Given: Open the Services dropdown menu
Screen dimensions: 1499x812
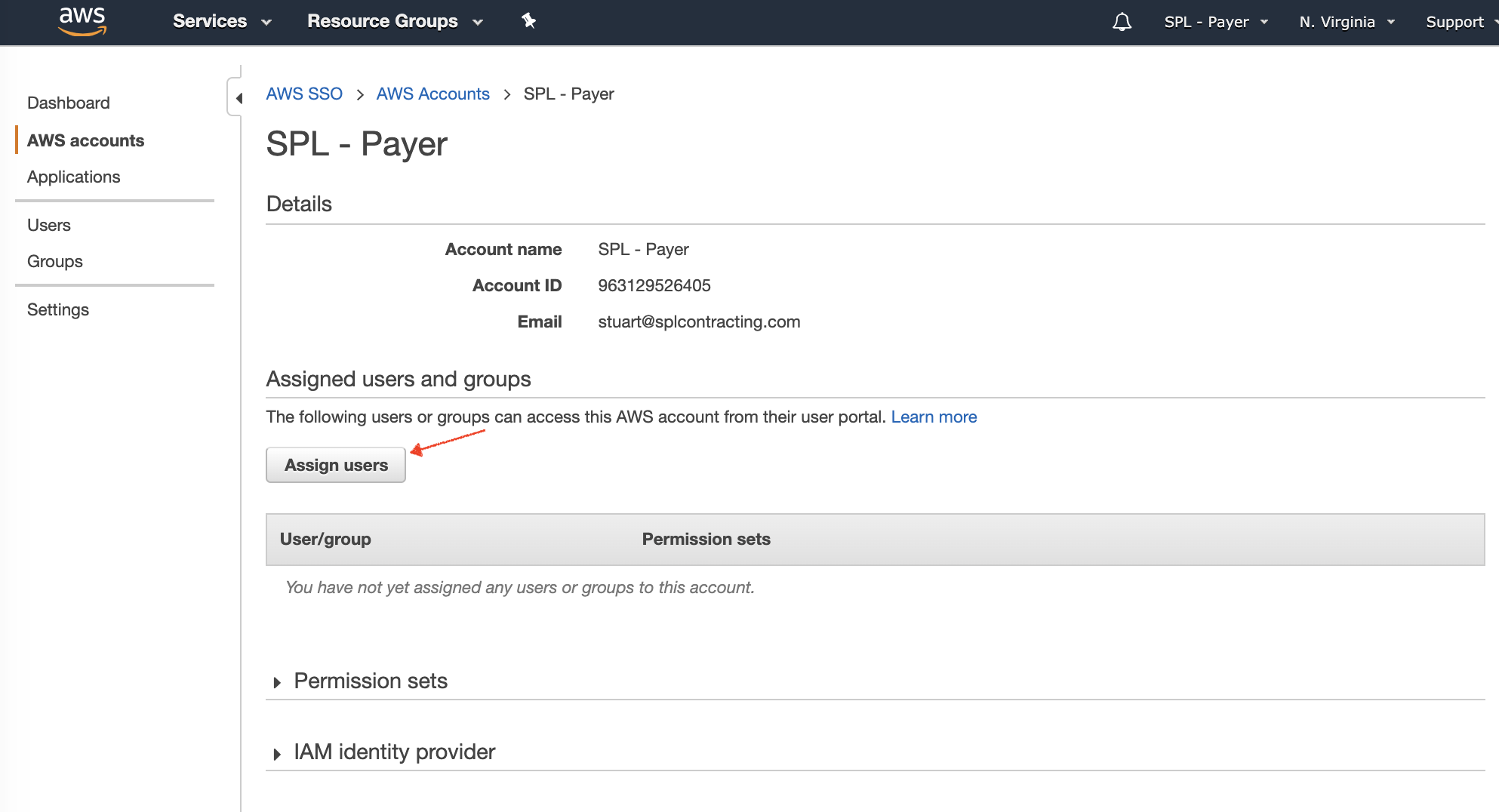Looking at the screenshot, I should coord(221,21).
